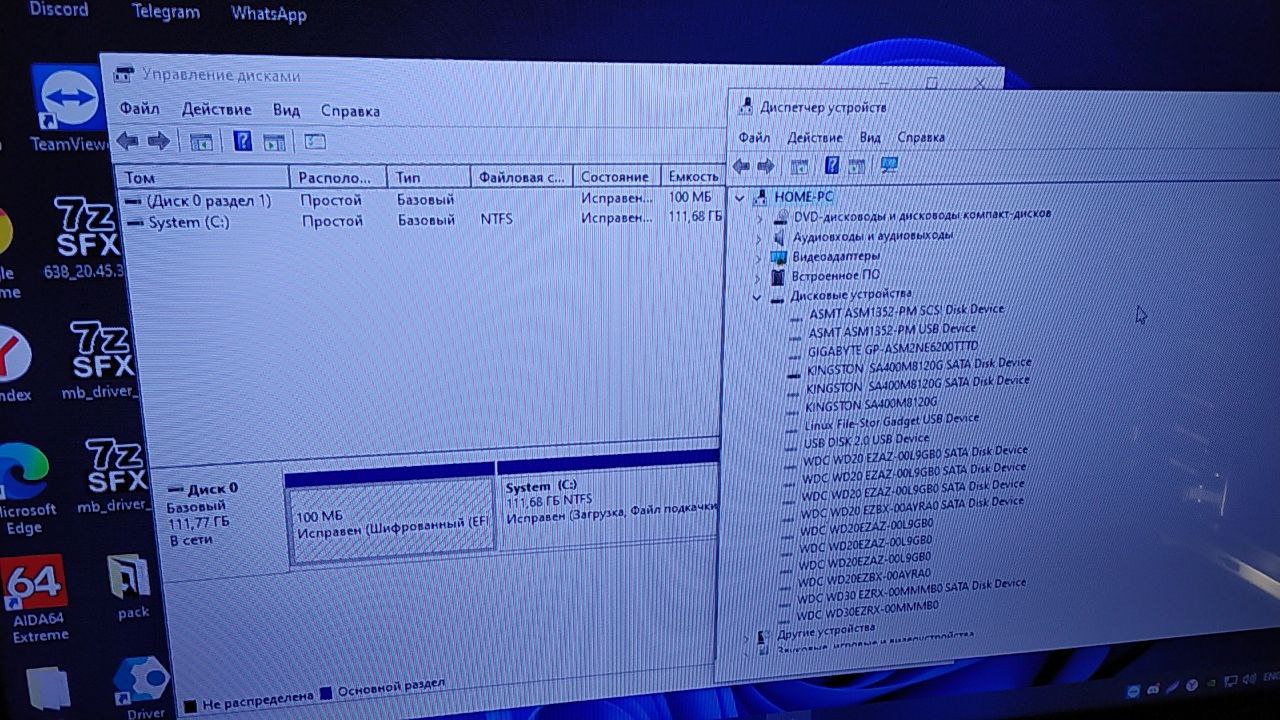
Task: Select WDC WD30 EZRX-00MMMB0 SATA Disk Device
Action: click(x=911, y=591)
